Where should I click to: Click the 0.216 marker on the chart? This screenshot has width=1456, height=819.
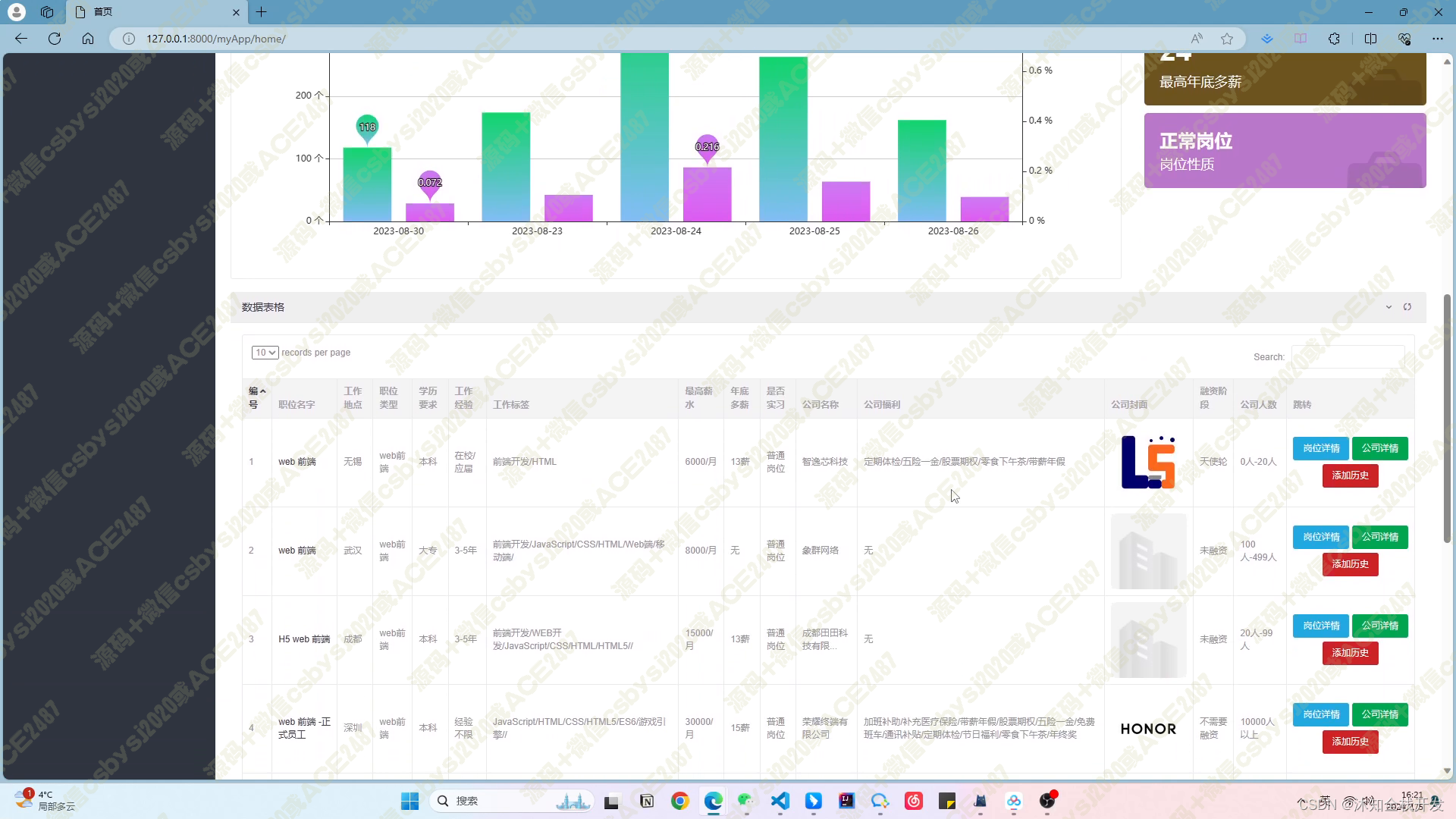pos(707,148)
